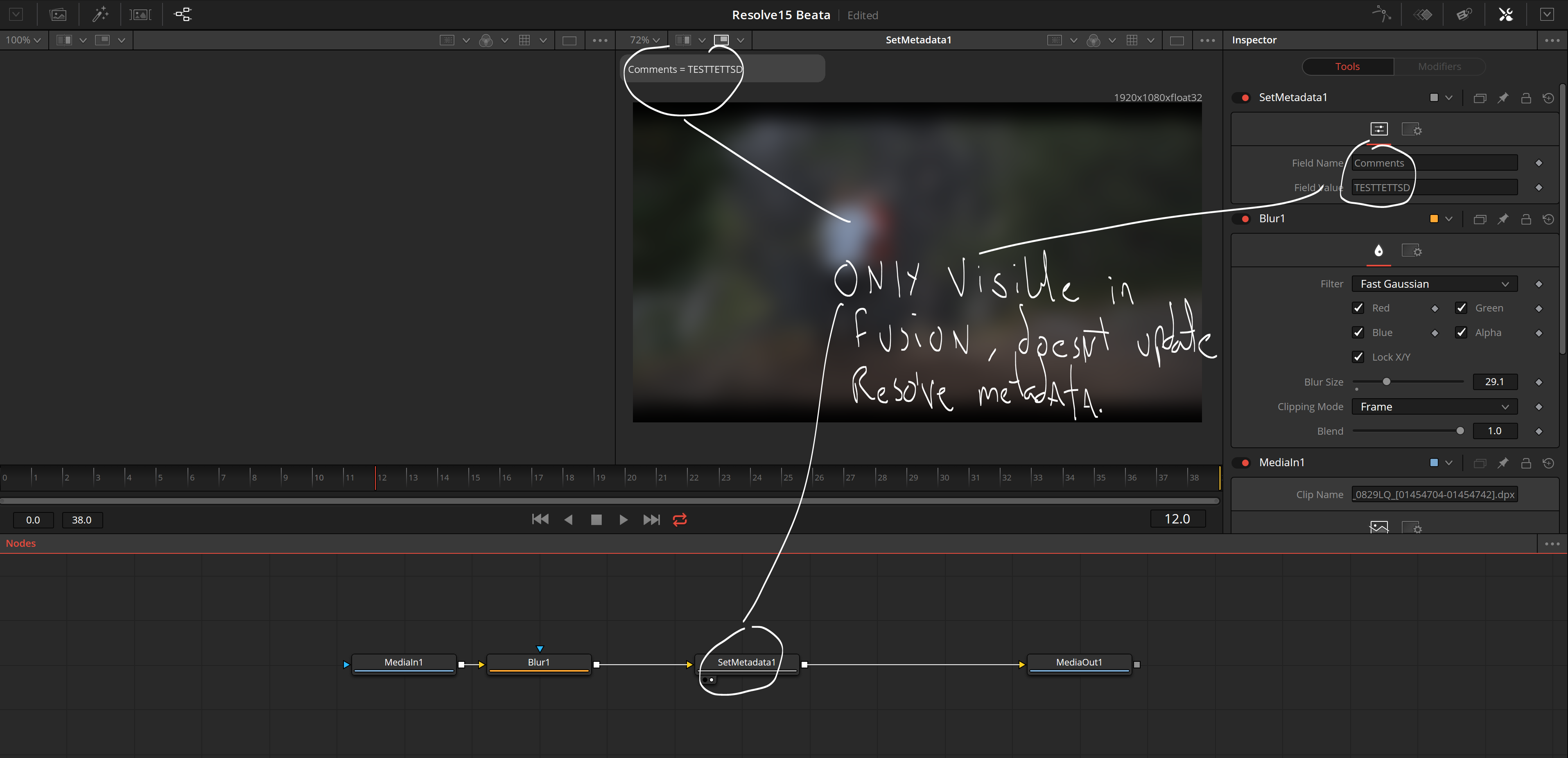Lock the SetMetadata1 tool controls
The image size is (1568, 758).
coord(1526,98)
